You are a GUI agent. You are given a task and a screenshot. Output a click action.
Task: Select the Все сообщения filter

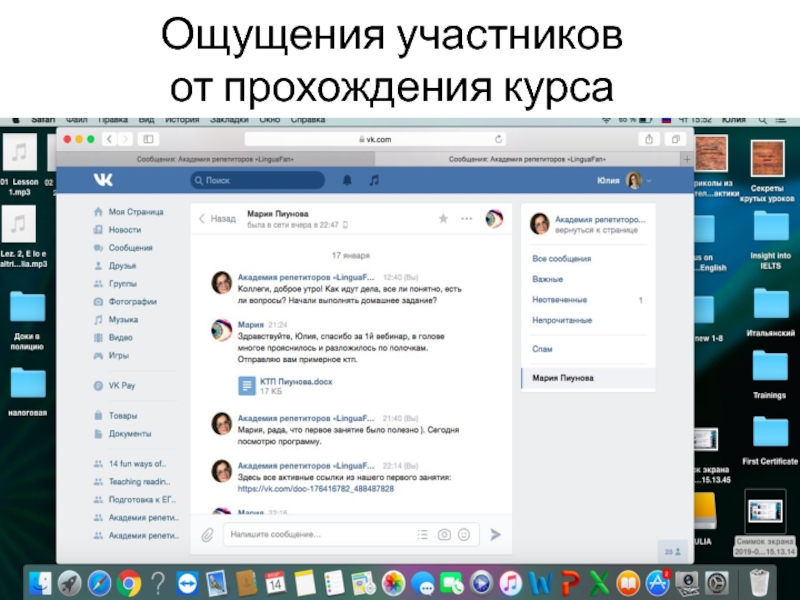pyautogui.click(x=561, y=259)
